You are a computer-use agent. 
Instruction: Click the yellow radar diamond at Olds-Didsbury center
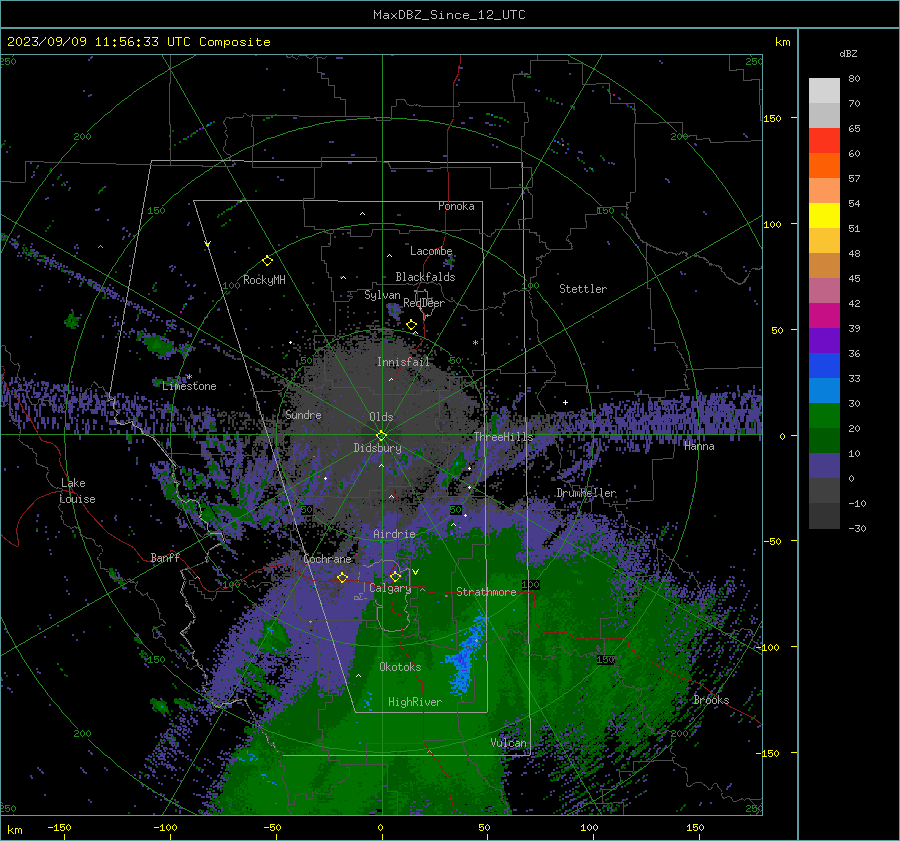click(x=381, y=436)
